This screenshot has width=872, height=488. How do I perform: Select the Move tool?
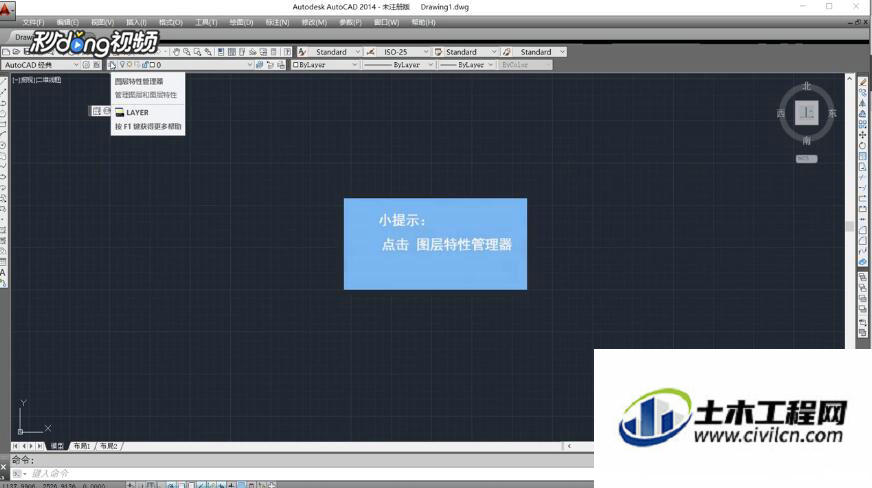click(863, 135)
